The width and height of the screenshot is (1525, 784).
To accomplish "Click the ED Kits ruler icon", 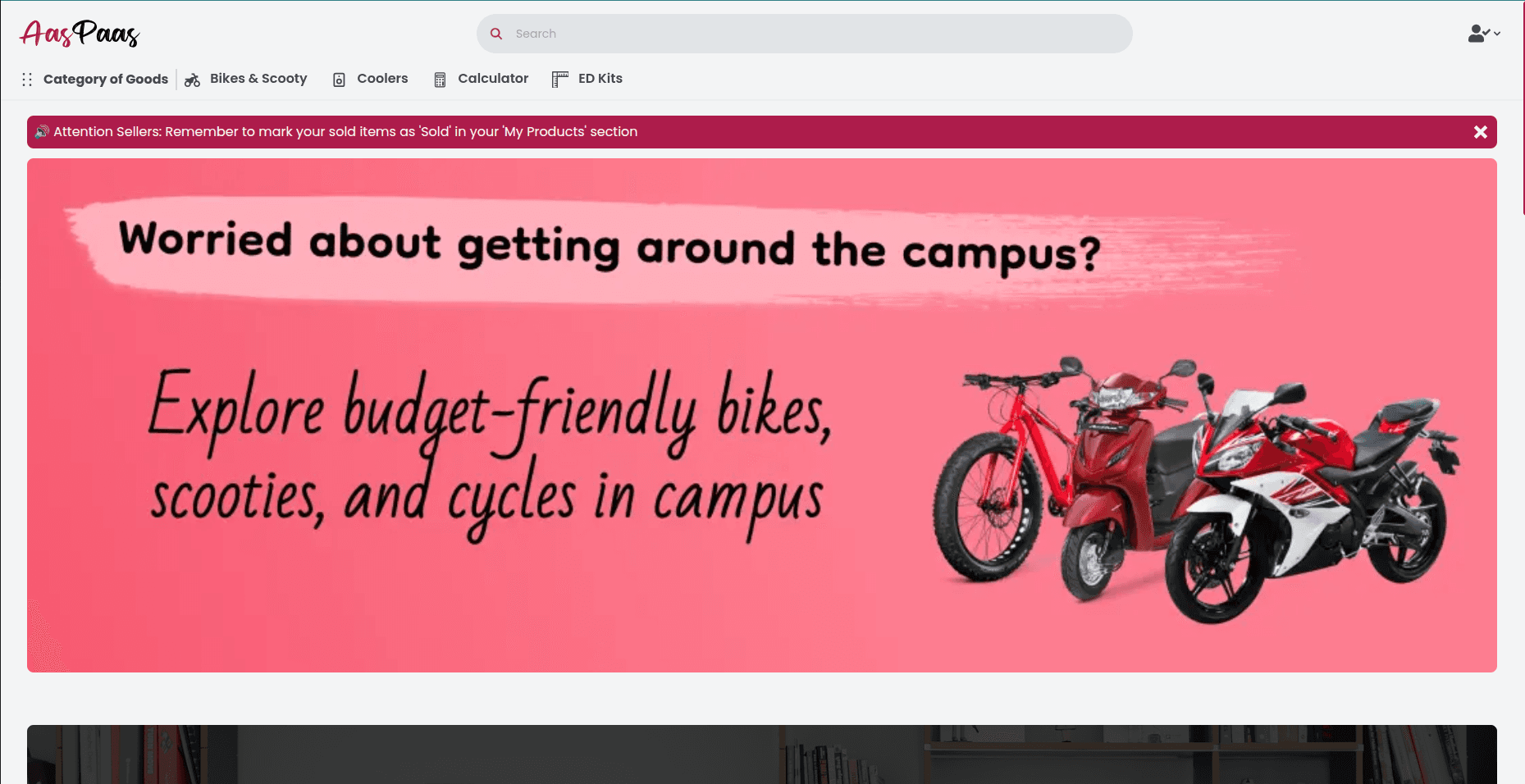I will tap(559, 80).
